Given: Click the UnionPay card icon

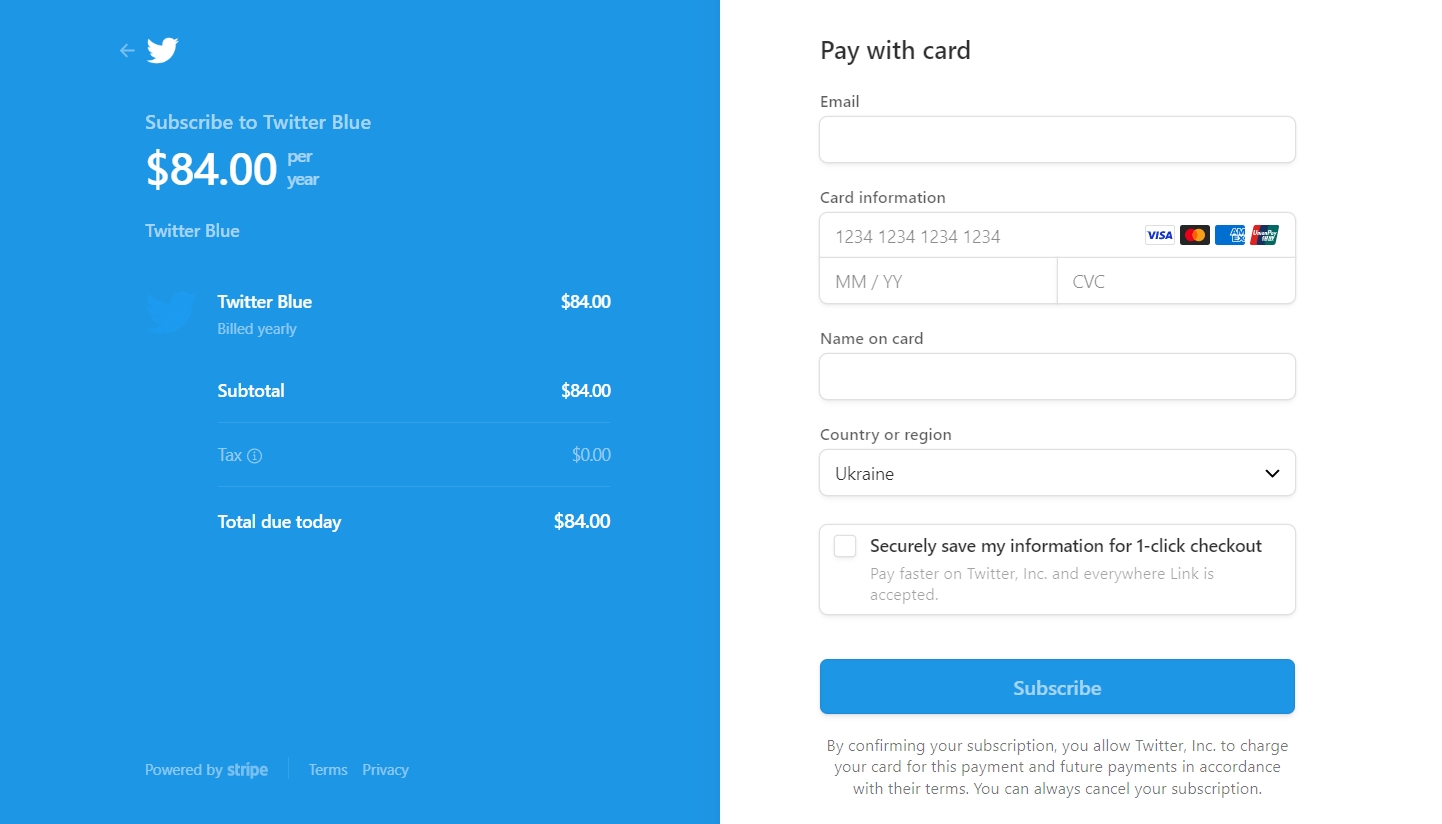Looking at the screenshot, I should click(1264, 236).
